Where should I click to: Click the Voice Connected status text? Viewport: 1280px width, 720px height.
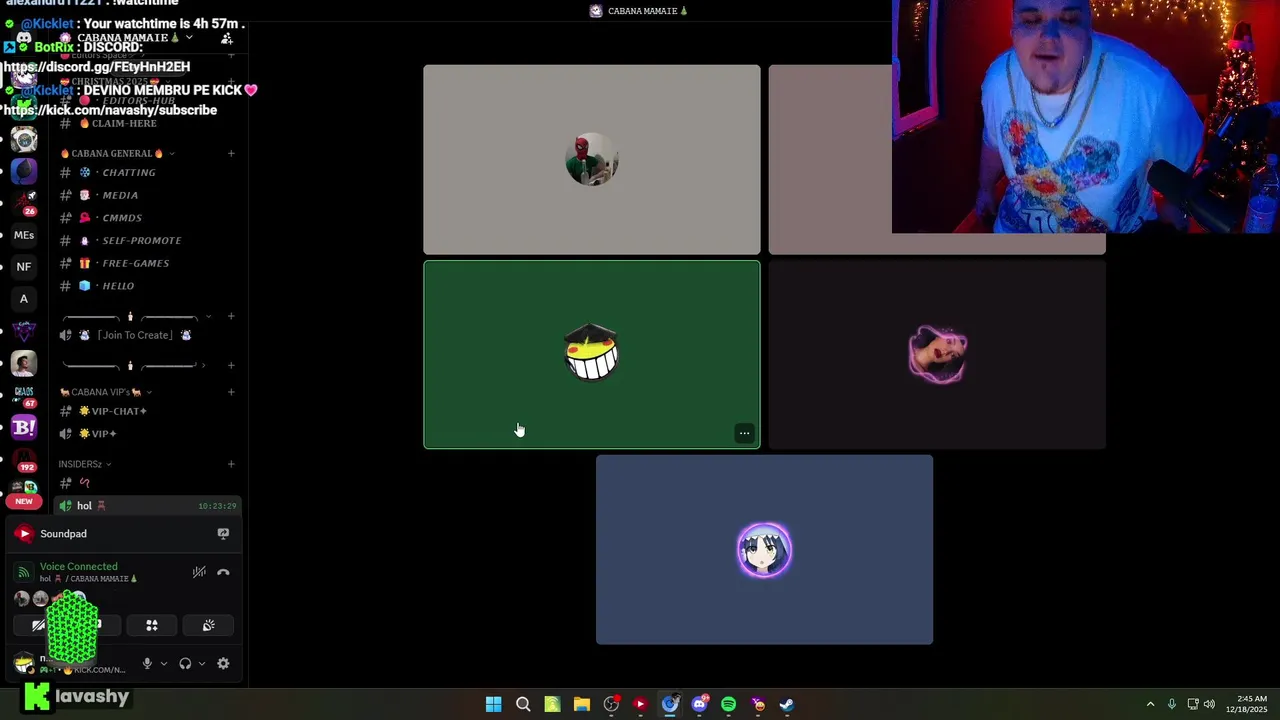pyautogui.click(x=78, y=567)
